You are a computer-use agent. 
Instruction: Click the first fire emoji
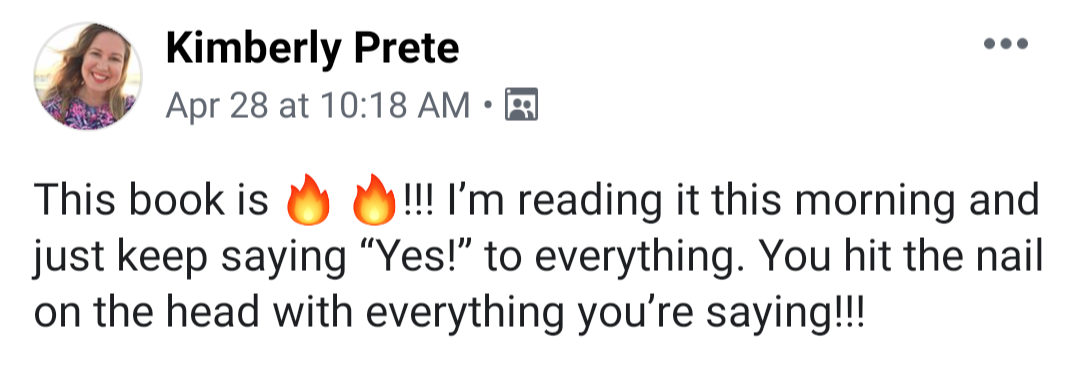tap(308, 200)
